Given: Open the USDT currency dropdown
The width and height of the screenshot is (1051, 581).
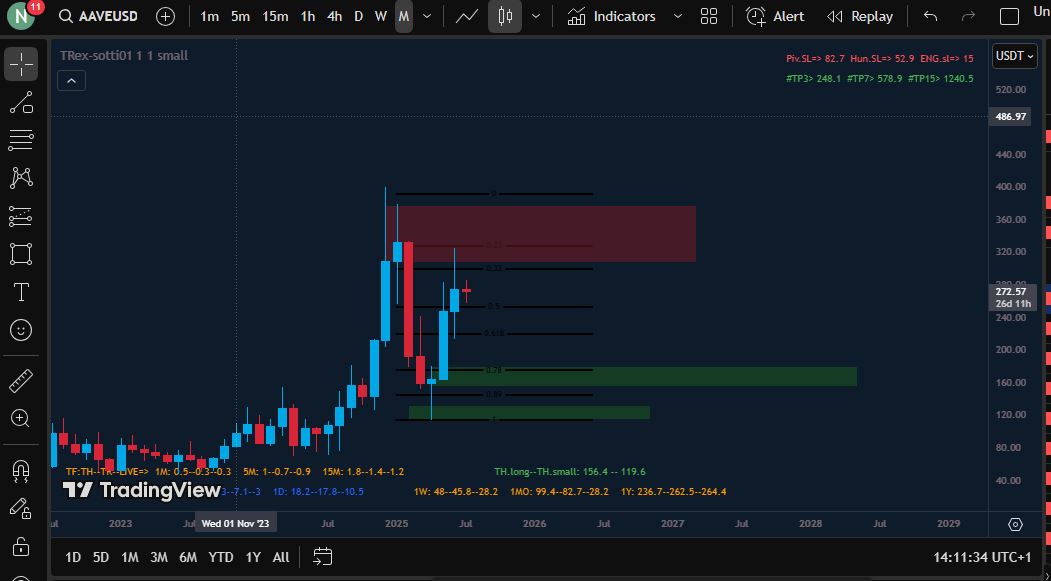Looking at the screenshot, I should click(1014, 56).
